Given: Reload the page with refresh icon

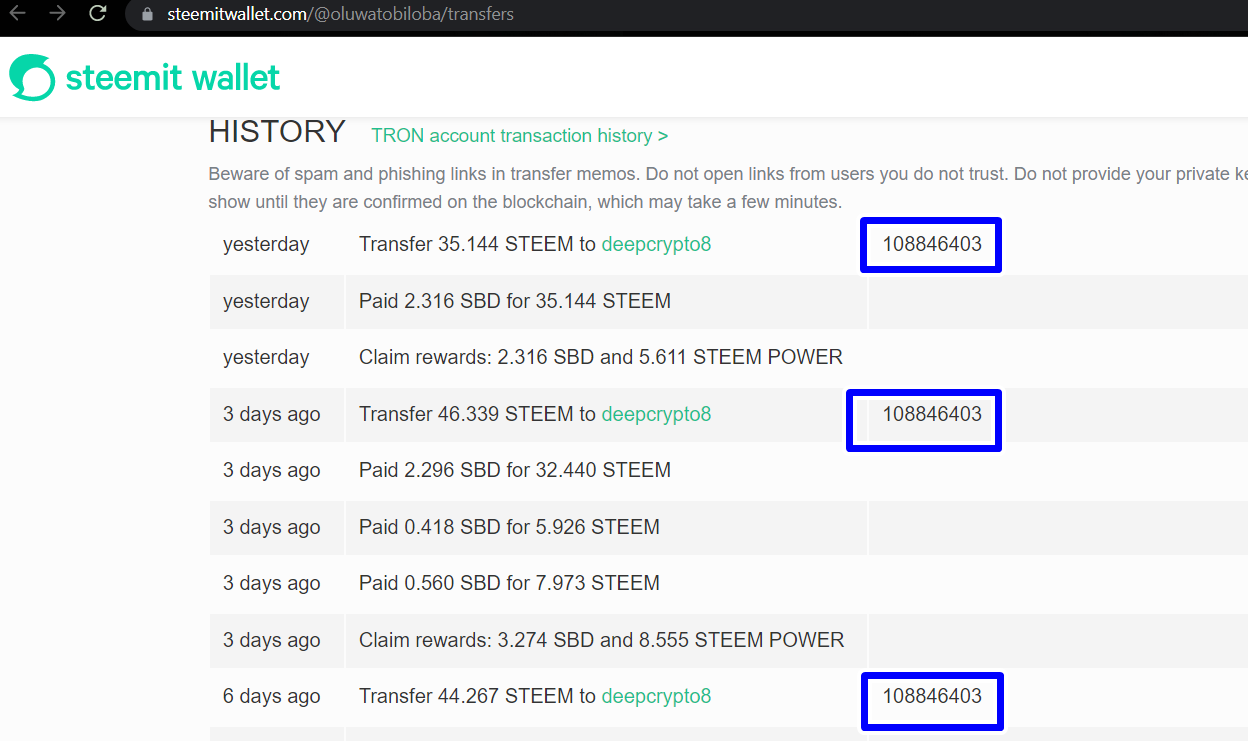Looking at the screenshot, I should pos(97,14).
